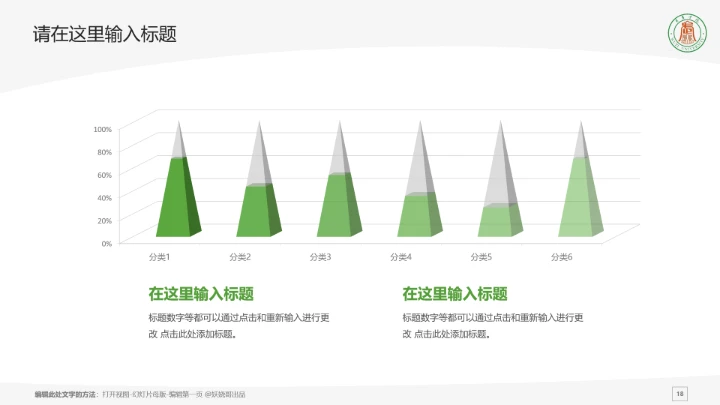This screenshot has width=720, height=405.
Task: Click the page number 18 box
Action: pos(680,393)
